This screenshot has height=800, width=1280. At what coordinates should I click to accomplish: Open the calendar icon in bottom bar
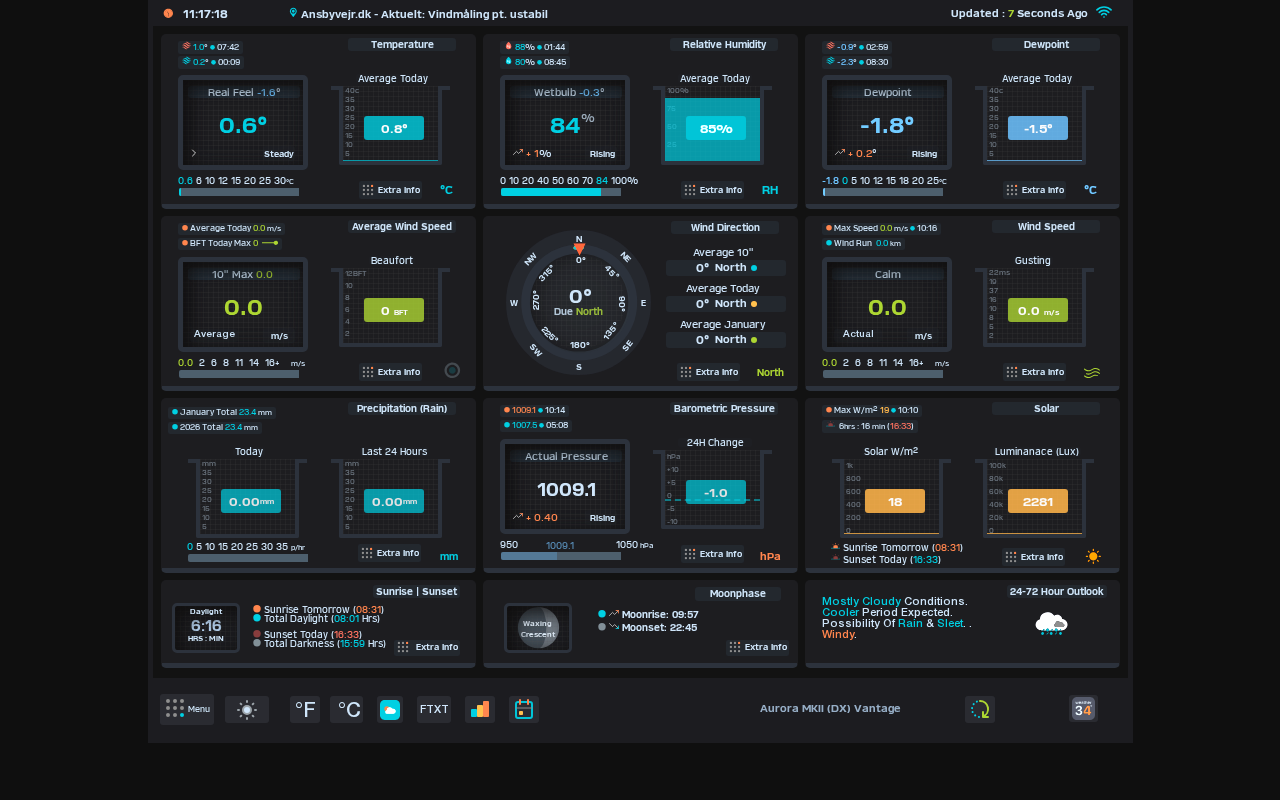[524, 710]
